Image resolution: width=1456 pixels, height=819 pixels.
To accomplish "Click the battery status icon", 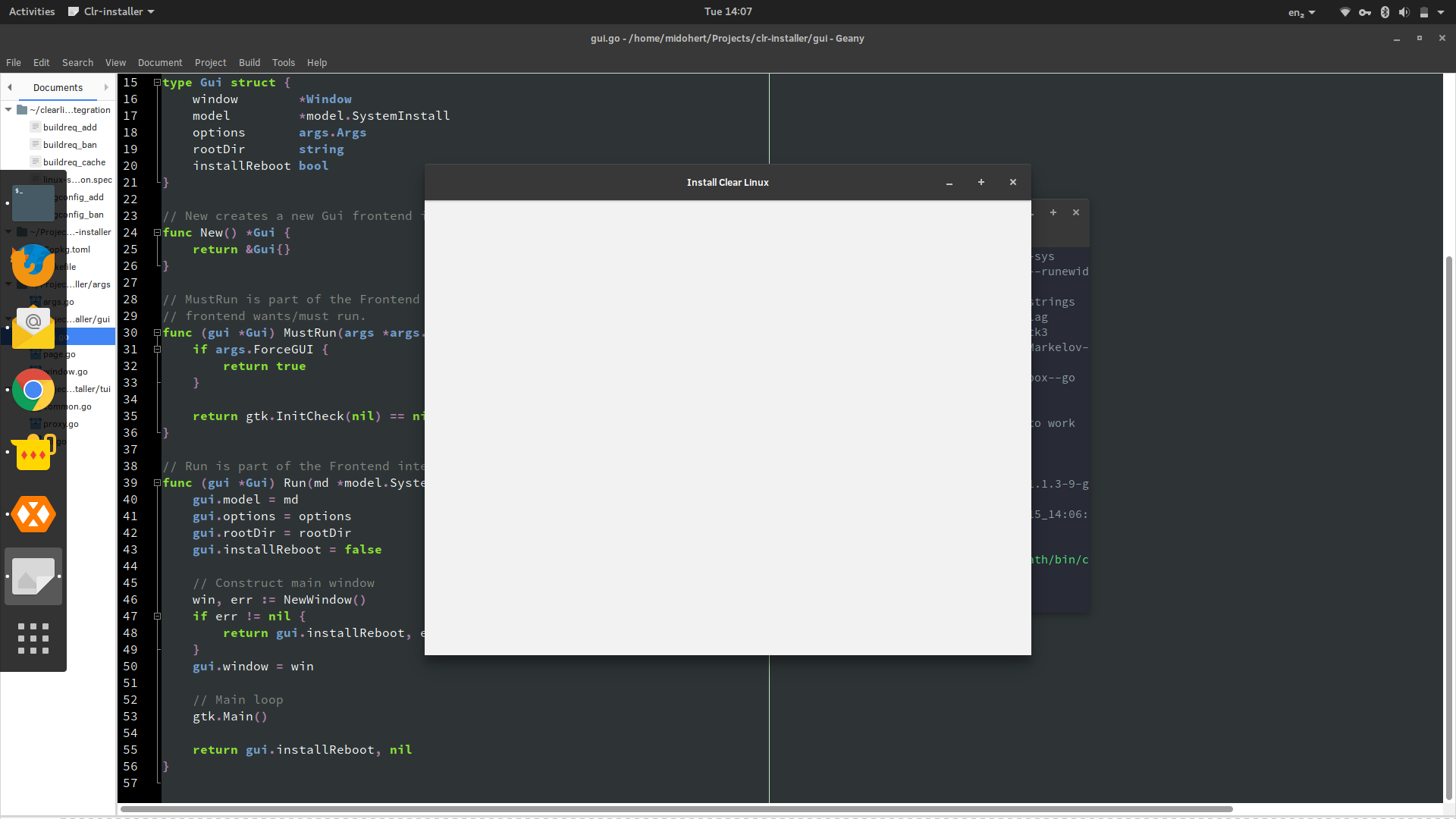I will point(1424,12).
